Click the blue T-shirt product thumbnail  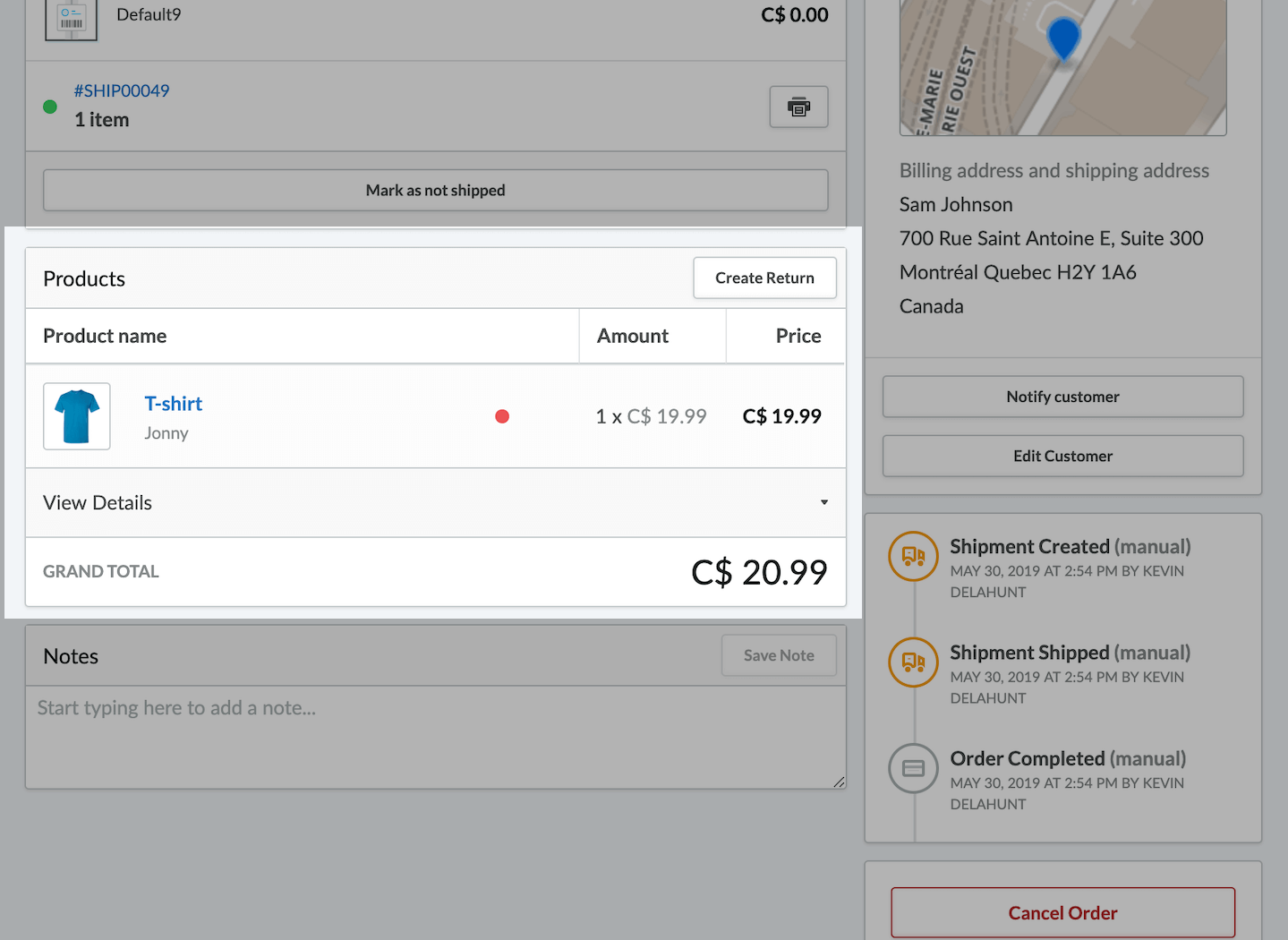coord(77,416)
